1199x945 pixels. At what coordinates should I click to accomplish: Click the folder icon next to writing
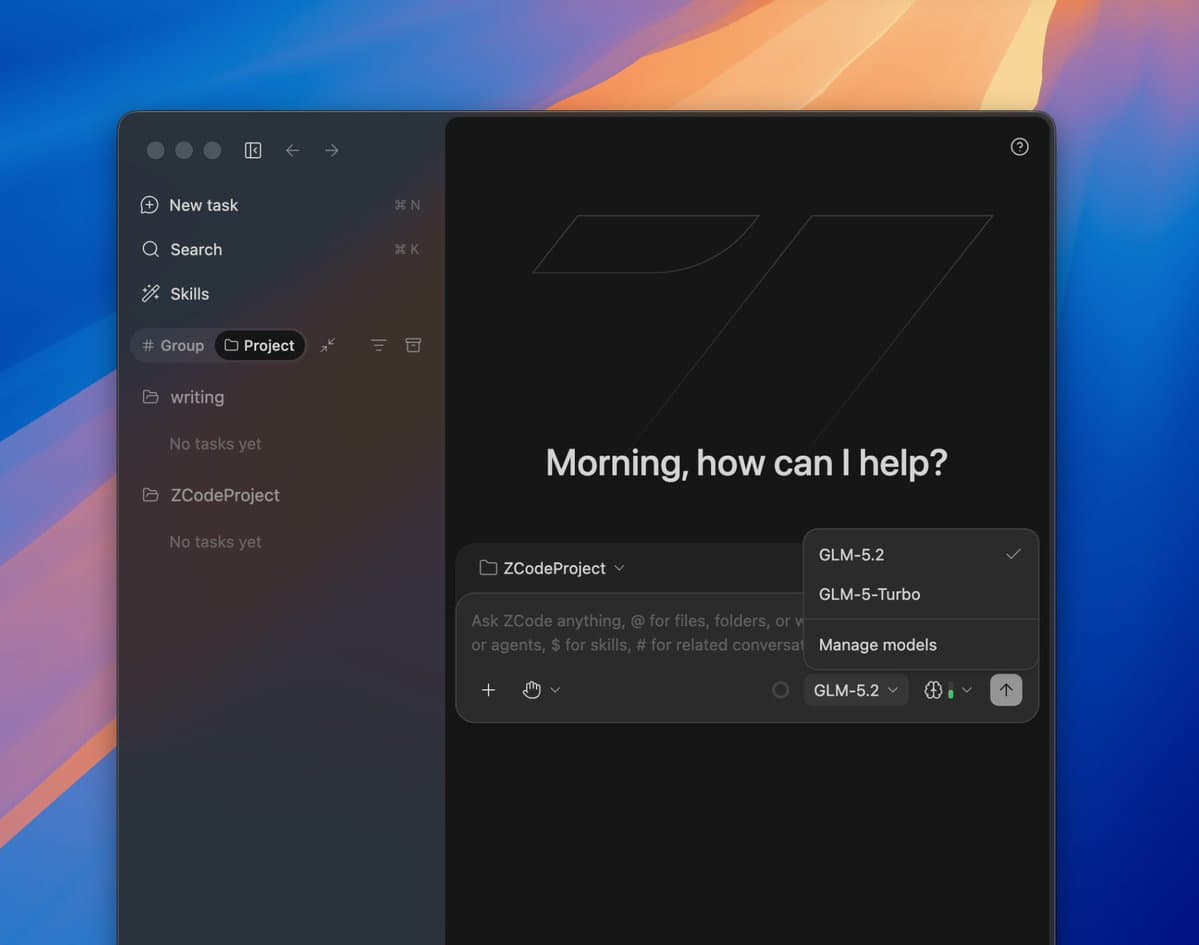point(151,397)
